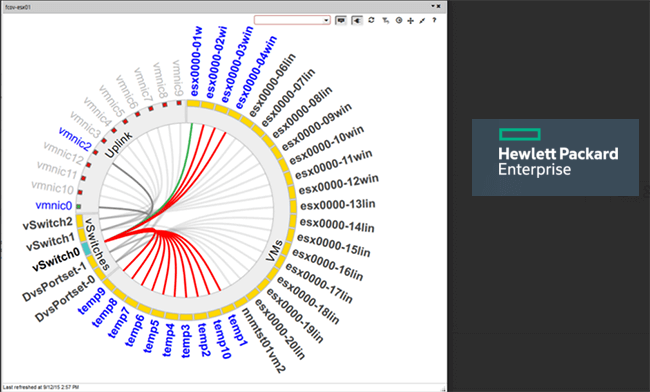Screen dimensions: 650x392
Task: Select the blue vmnic0 uplink label
Action: point(54,205)
